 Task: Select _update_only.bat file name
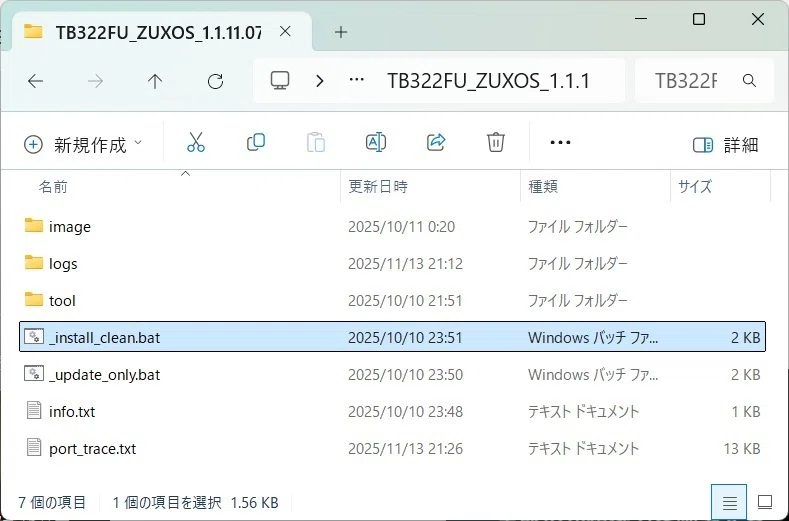coord(104,375)
